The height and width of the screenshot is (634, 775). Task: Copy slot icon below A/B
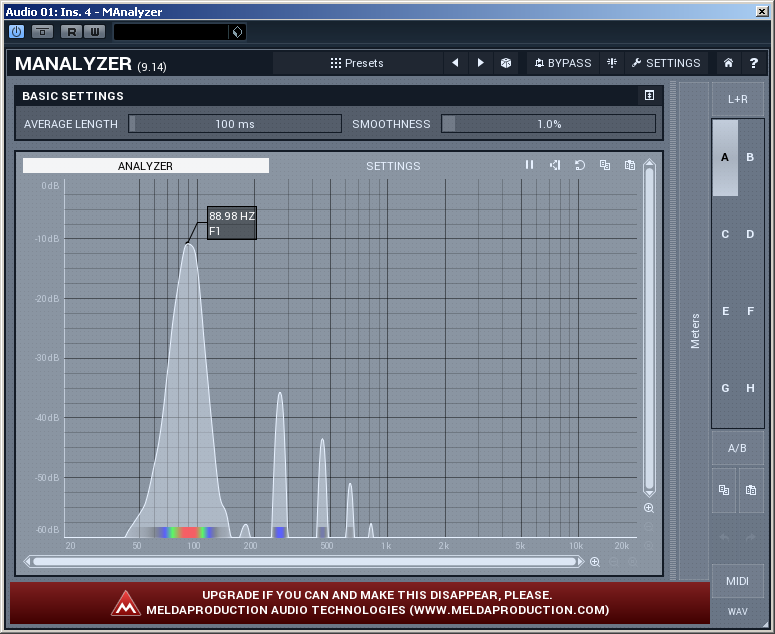click(x=724, y=490)
